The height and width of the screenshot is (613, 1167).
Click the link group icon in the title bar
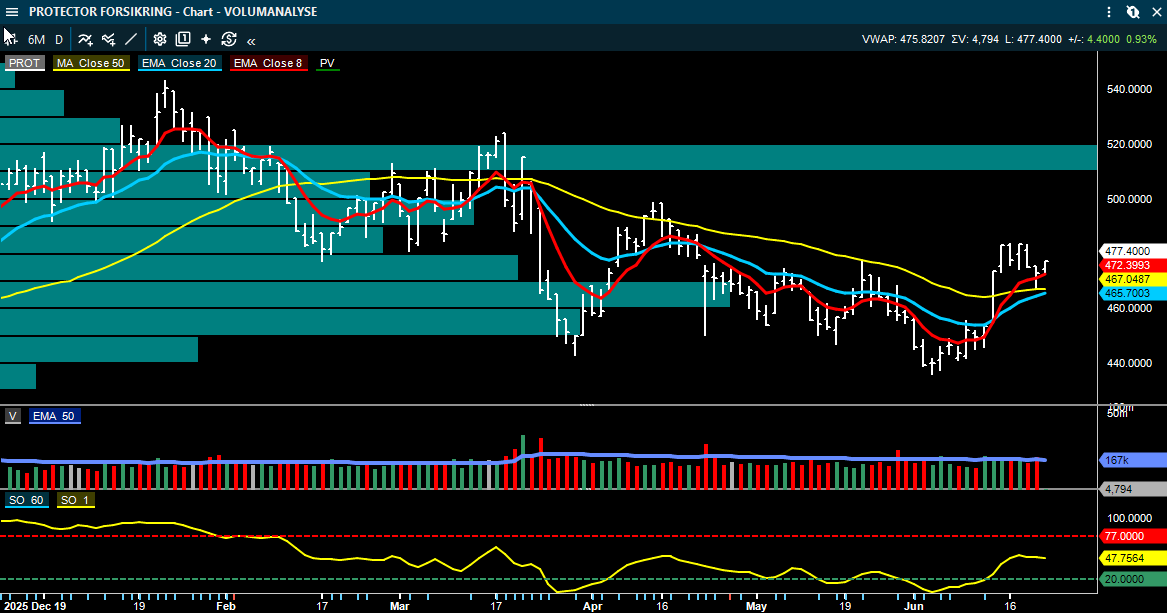pyautogui.click(x=1133, y=12)
